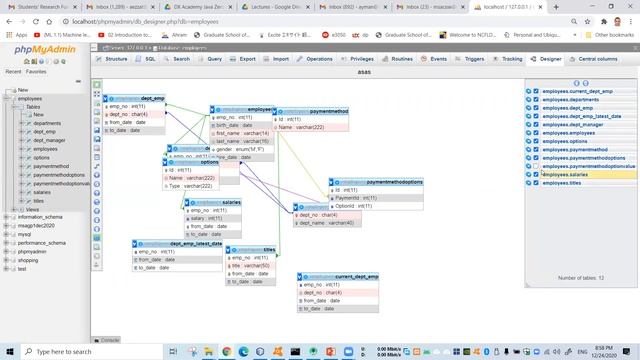Screen dimensions: 640x360
Task: Collapse the employees database node
Action: tap(6, 99)
